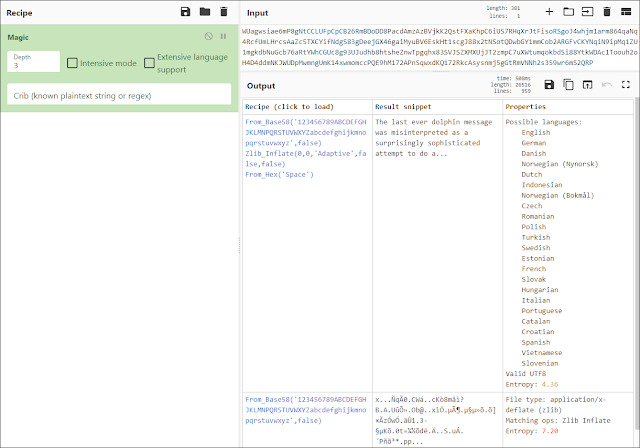This screenshot has width=640, height=448.
Task: Maximise the output pane
Action: point(626,85)
